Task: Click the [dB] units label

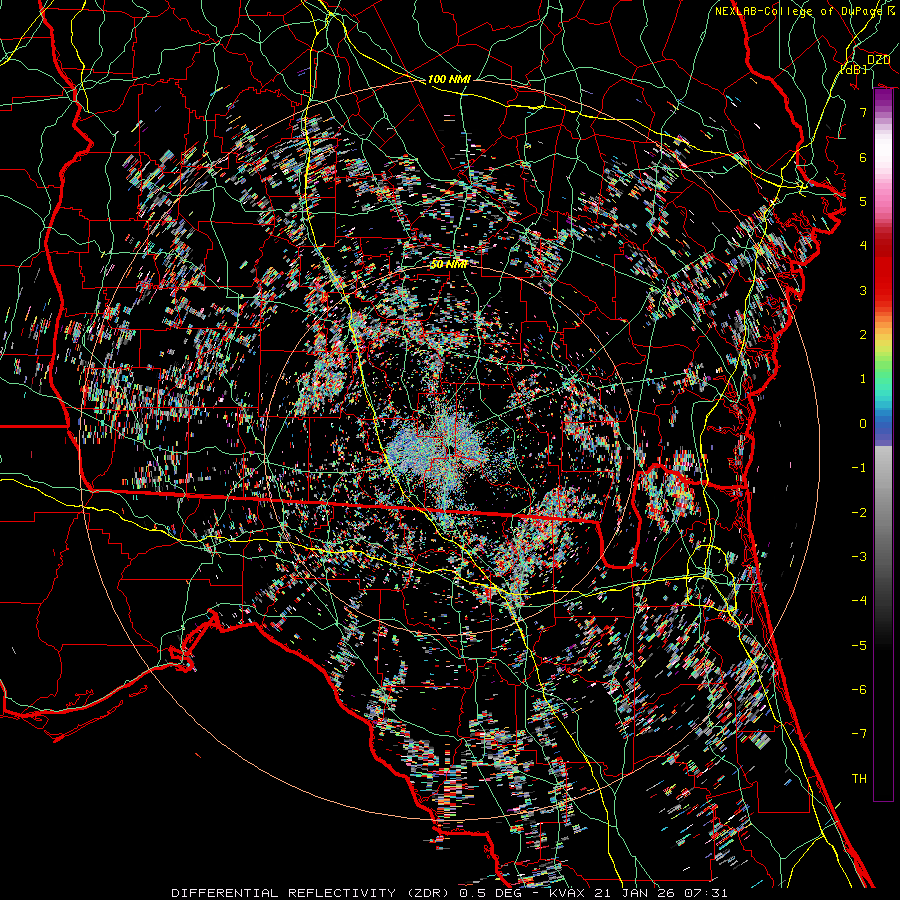Action: pyautogui.click(x=854, y=69)
